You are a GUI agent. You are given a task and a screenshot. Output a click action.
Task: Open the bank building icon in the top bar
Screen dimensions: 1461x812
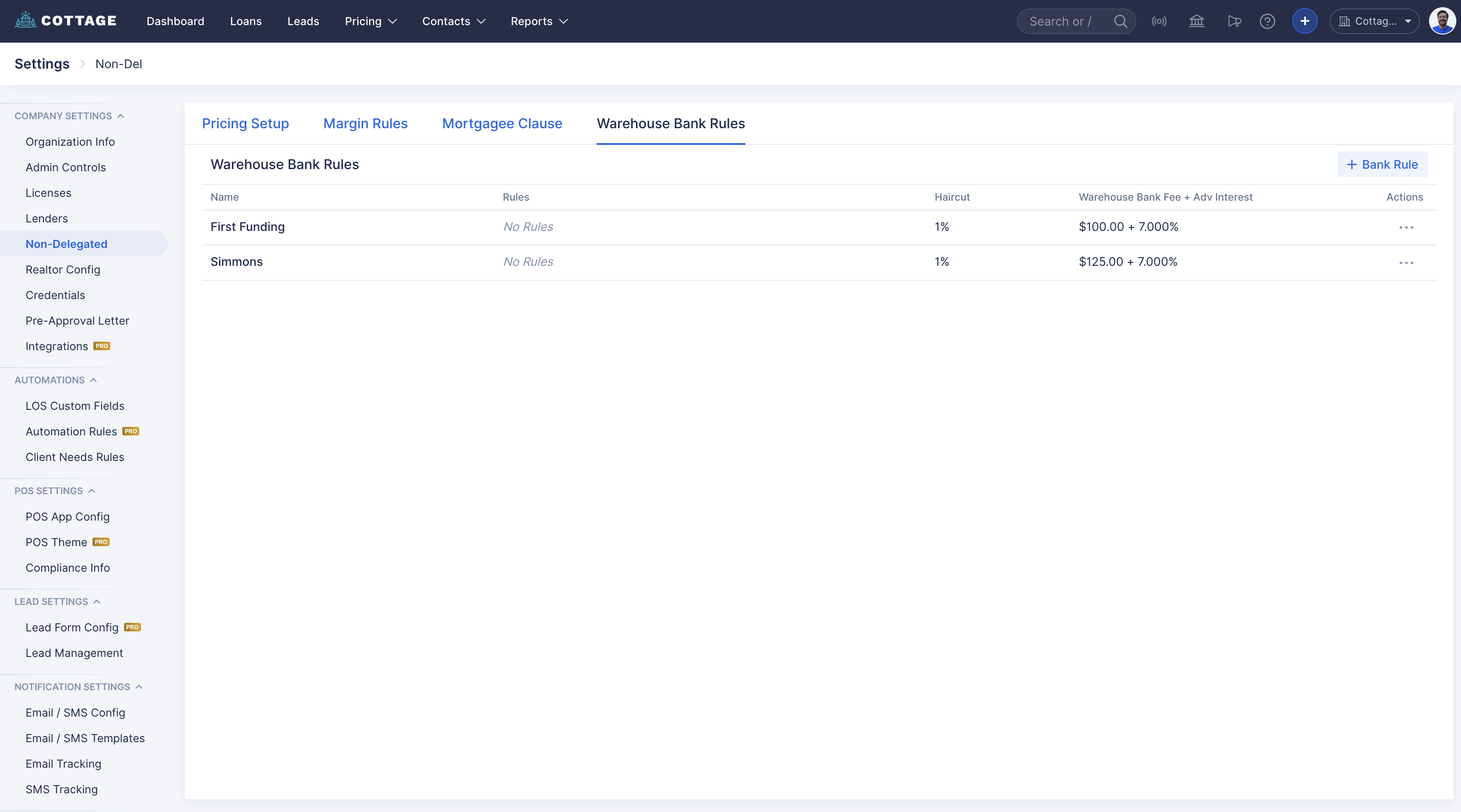tap(1196, 22)
